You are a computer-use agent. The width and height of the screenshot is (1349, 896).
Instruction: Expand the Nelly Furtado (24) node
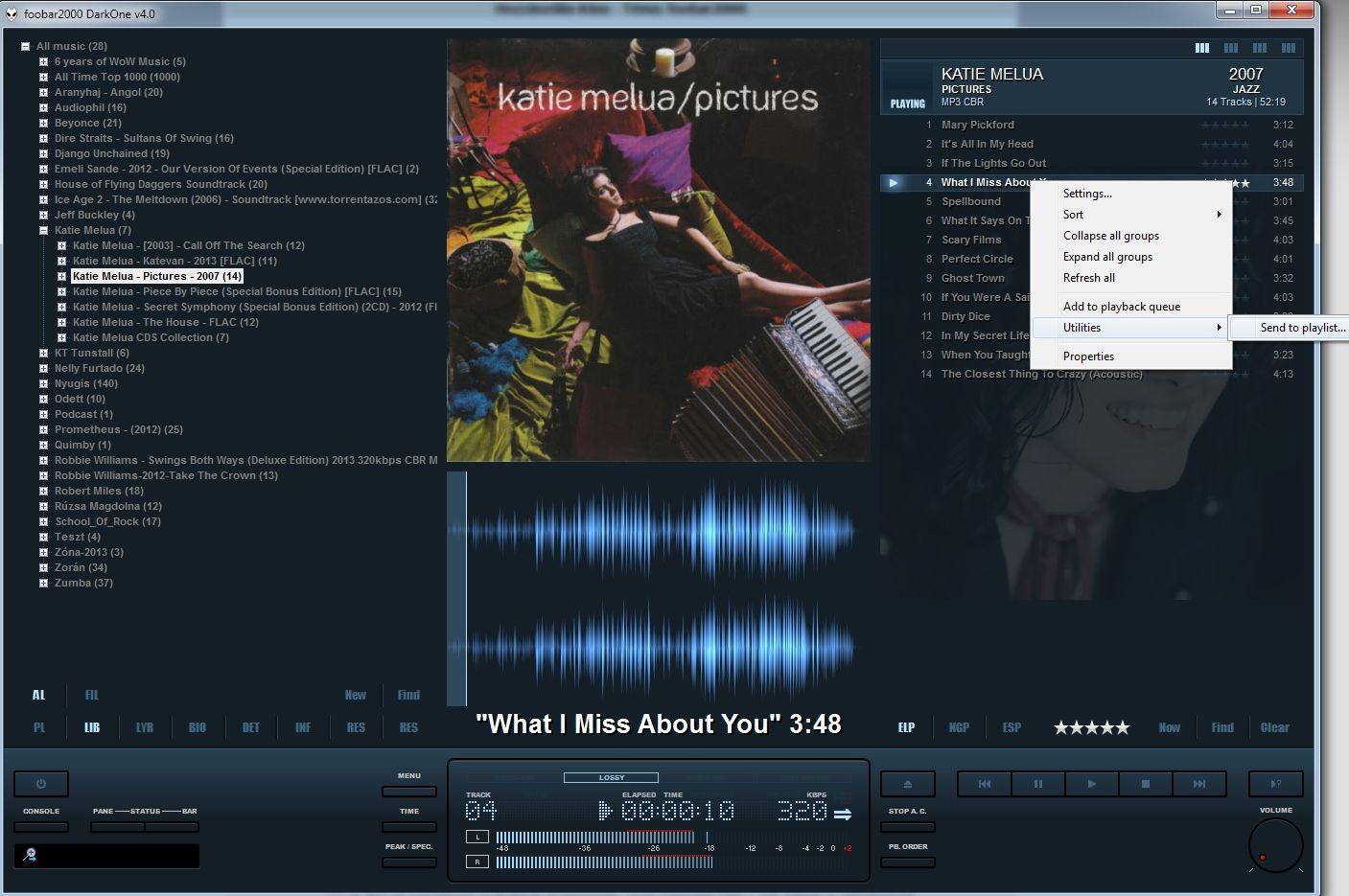pos(43,368)
